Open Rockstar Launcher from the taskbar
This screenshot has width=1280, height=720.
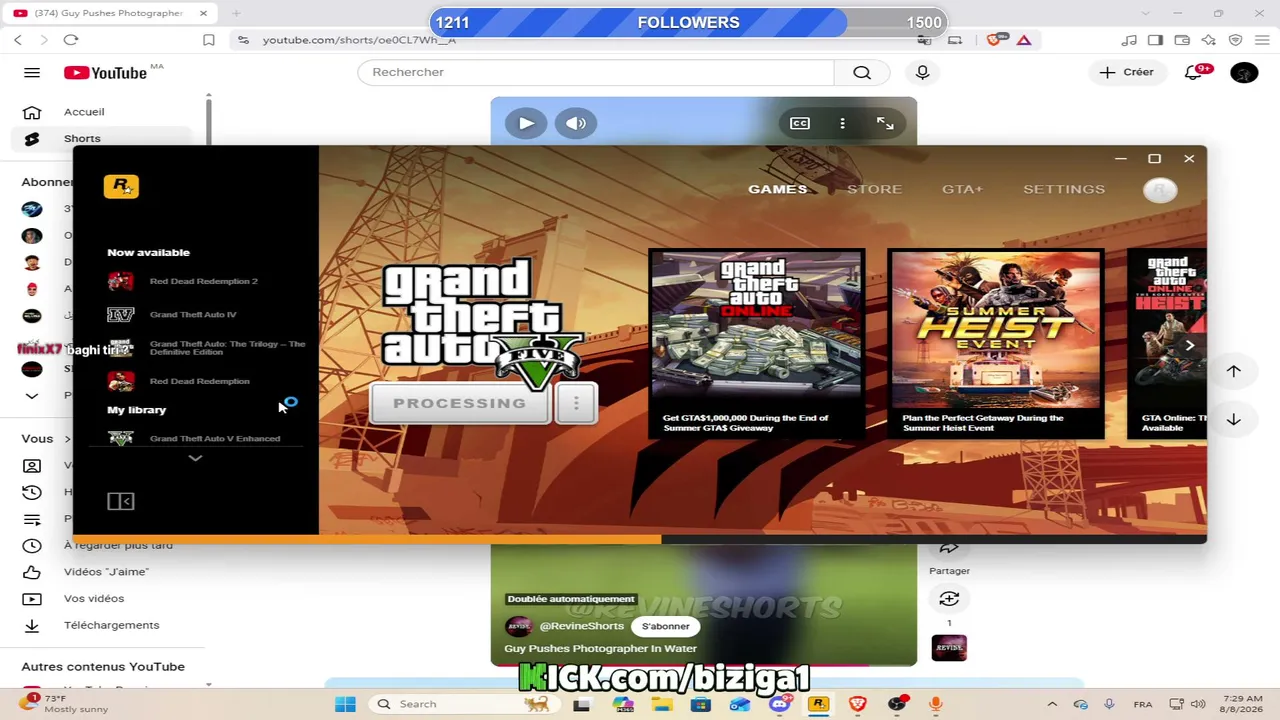pyautogui.click(x=818, y=704)
